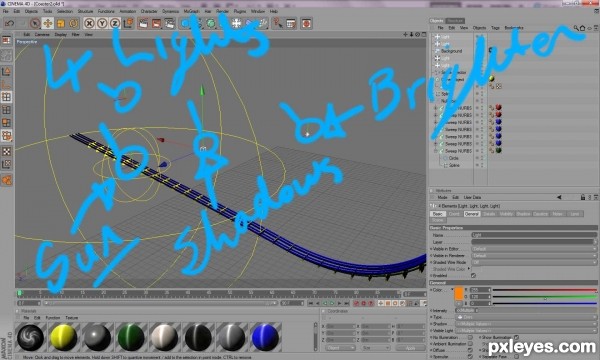Open the General tab in Attributes
The width and height of the screenshot is (600, 360).
pyautogui.click(x=471, y=214)
